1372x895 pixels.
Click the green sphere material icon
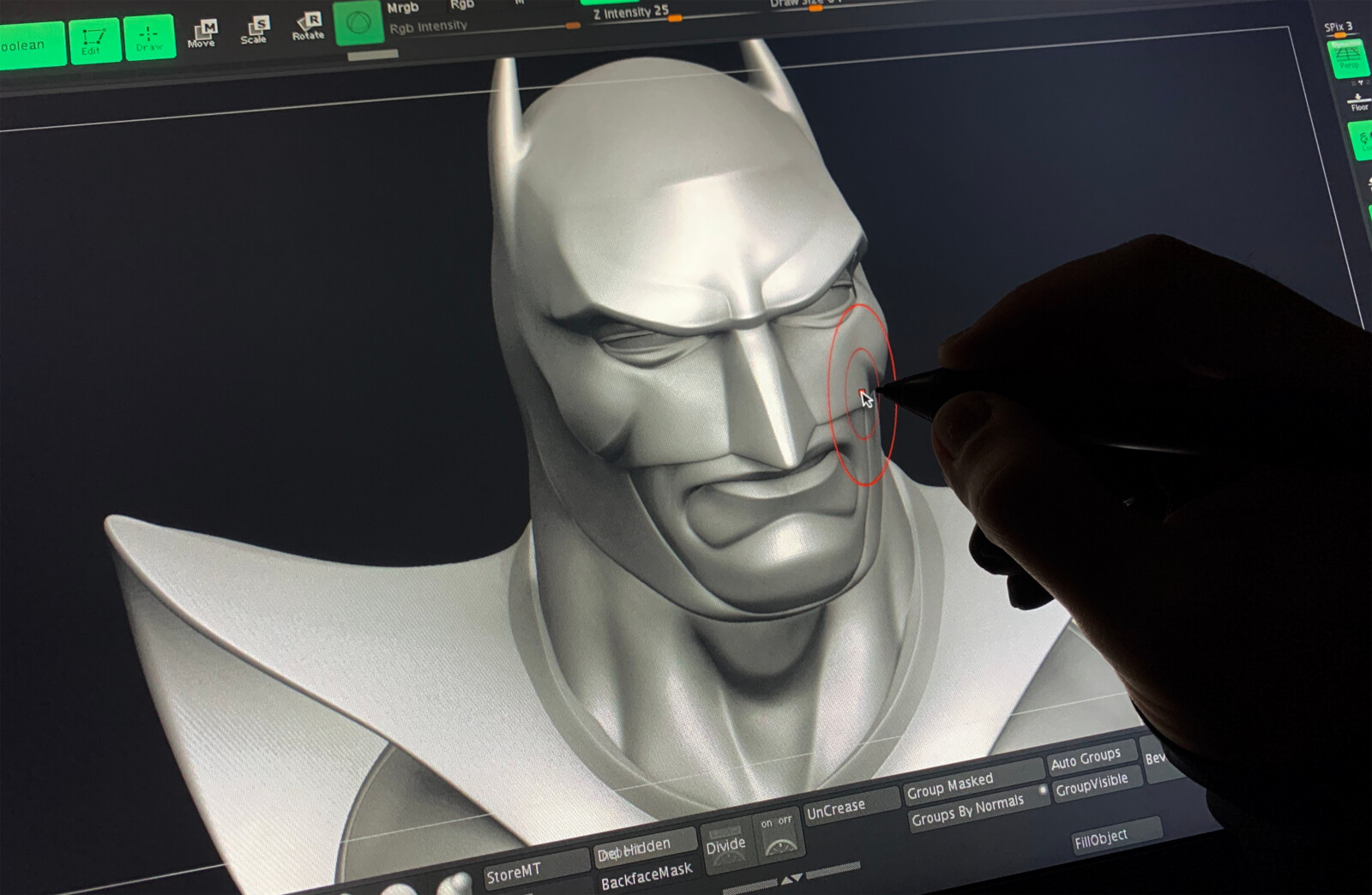358,23
